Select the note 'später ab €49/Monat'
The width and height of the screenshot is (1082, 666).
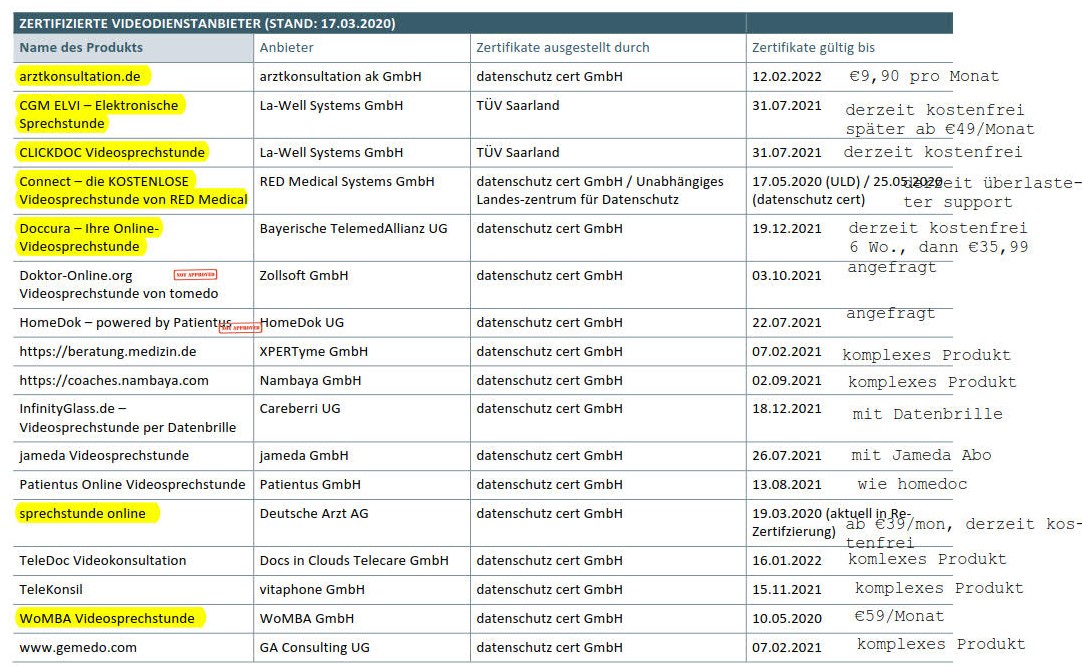coord(940,129)
